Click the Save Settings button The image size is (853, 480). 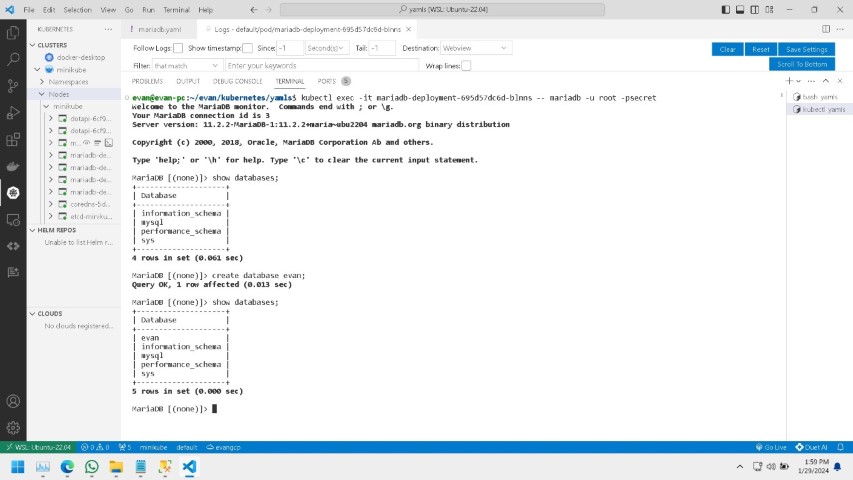click(807, 49)
